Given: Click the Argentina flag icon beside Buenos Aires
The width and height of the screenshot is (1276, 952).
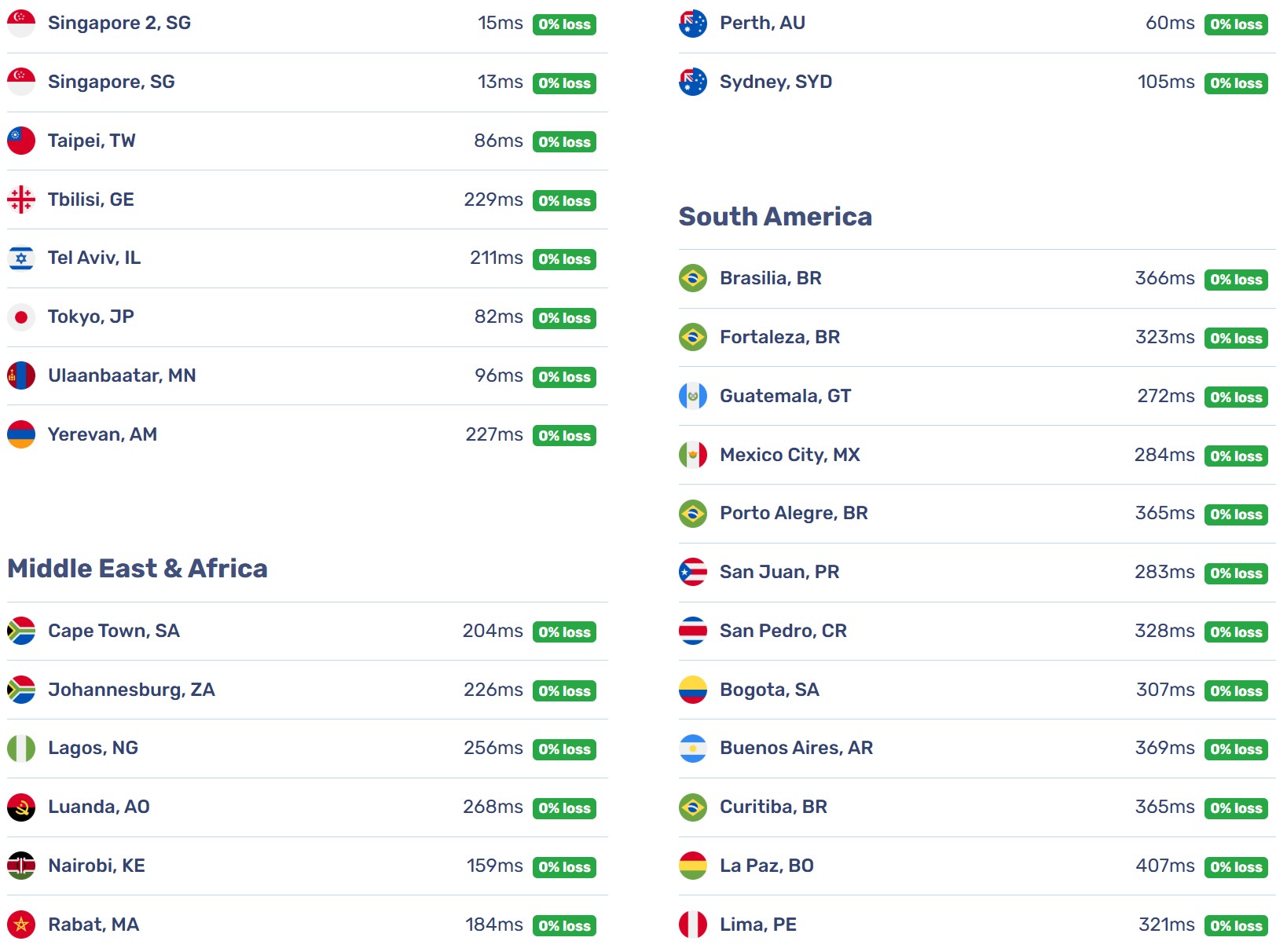Looking at the screenshot, I should click(x=693, y=749).
